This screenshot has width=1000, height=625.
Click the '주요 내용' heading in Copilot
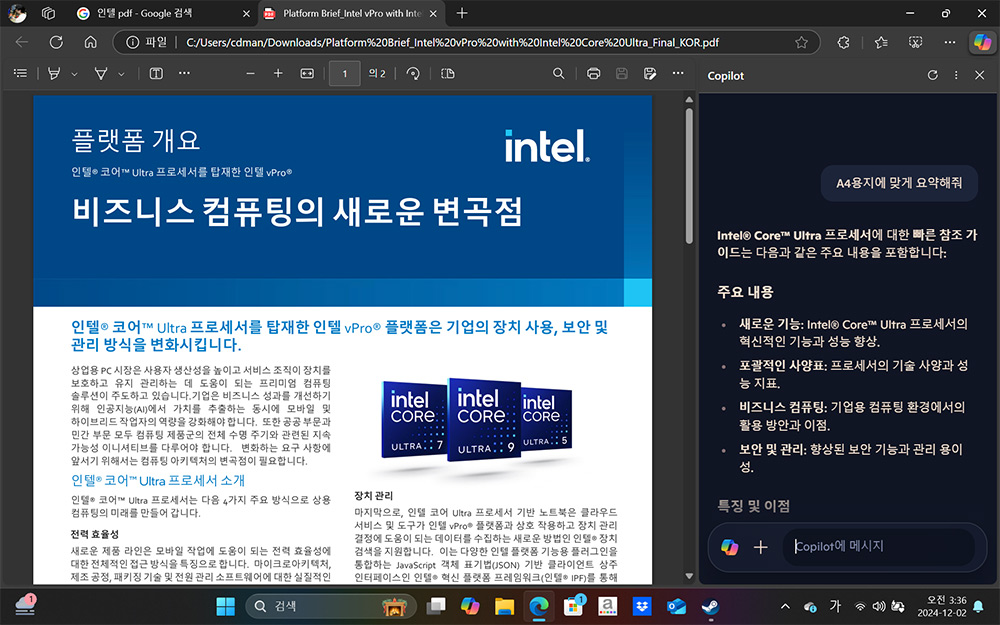[x=745, y=292]
